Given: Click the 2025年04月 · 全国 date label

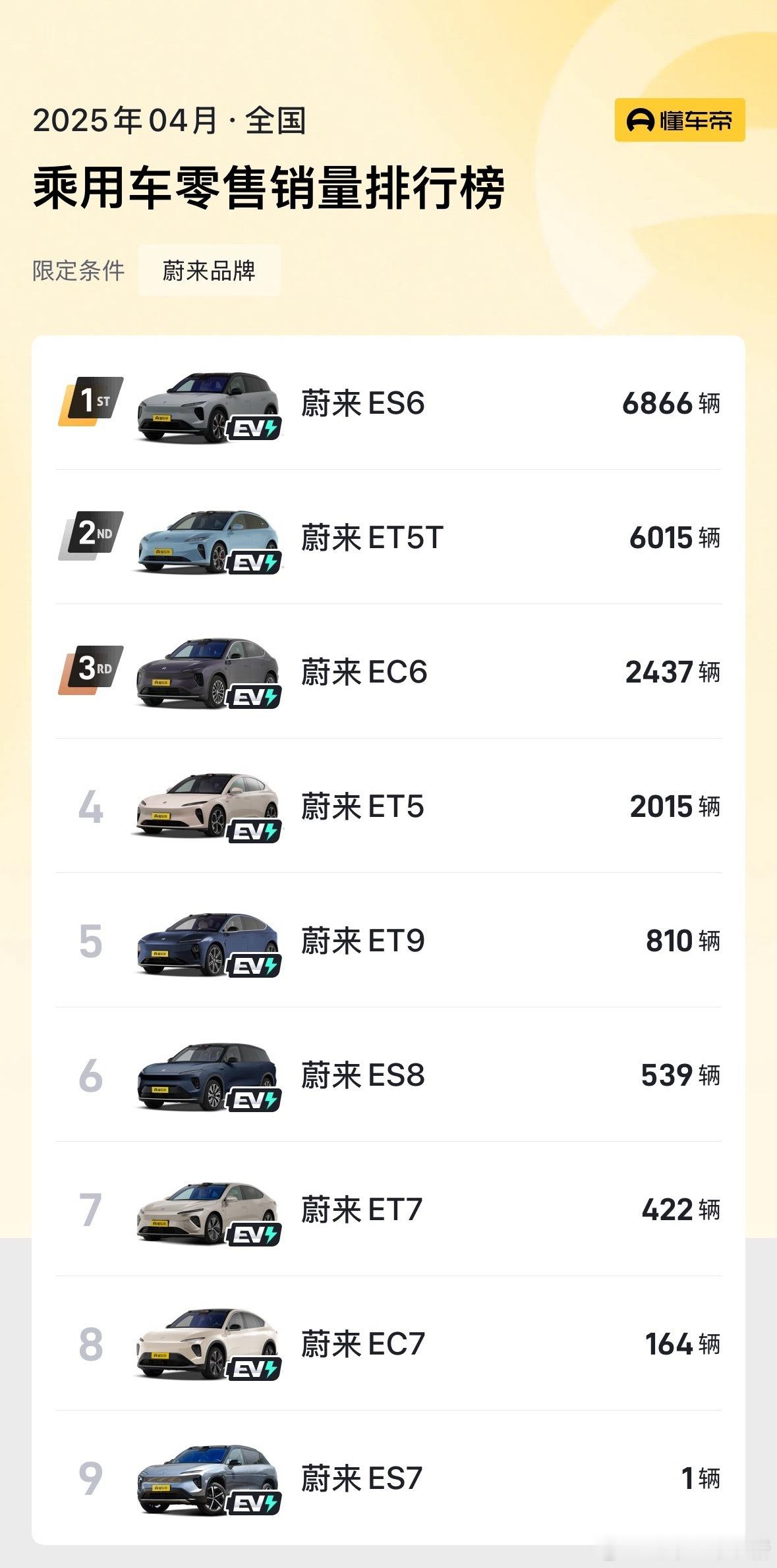Looking at the screenshot, I should coord(169,121).
